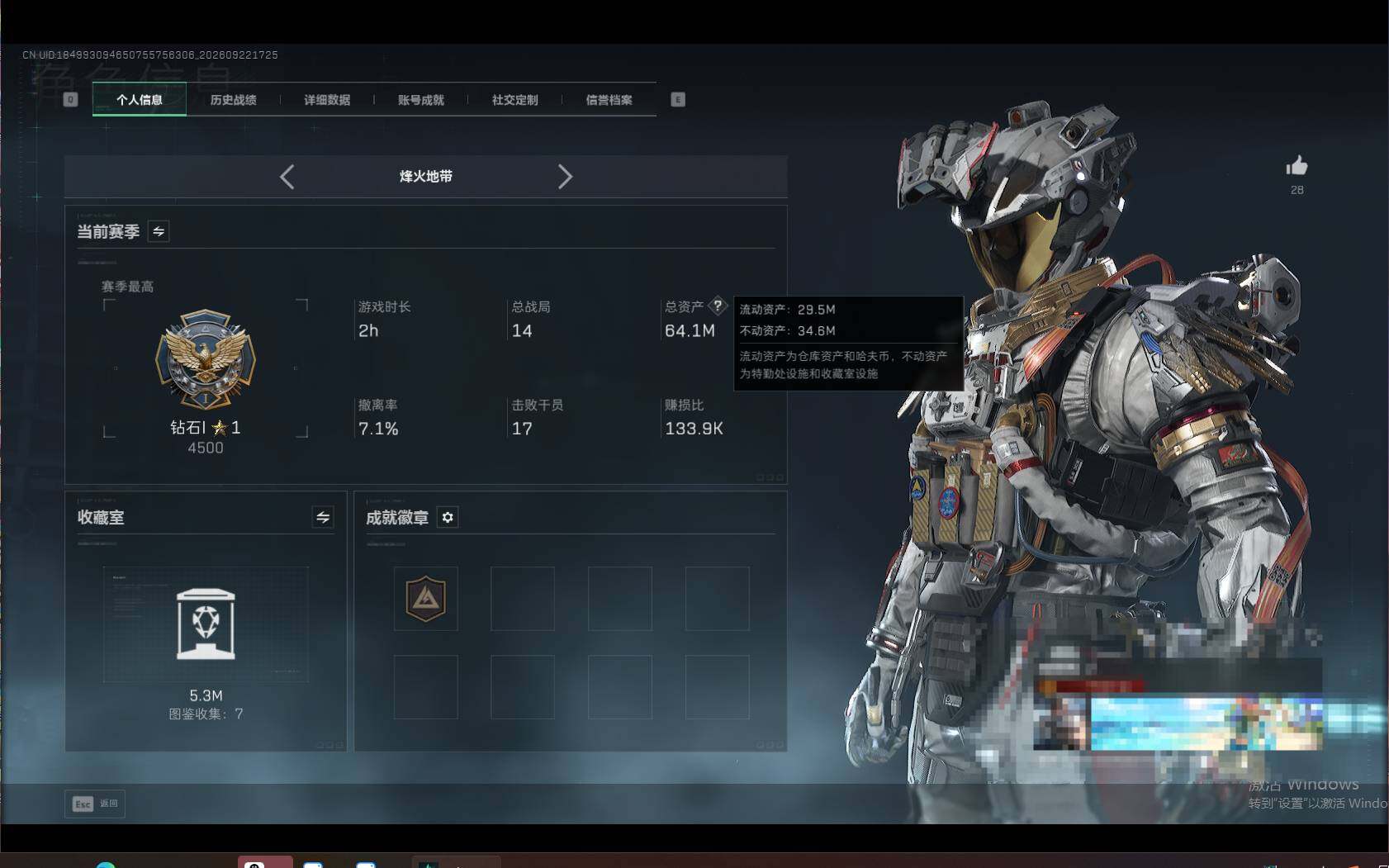Screen dimensions: 1389x868
Task: Click the thumbs-up like icon
Action: pyautogui.click(x=1297, y=166)
